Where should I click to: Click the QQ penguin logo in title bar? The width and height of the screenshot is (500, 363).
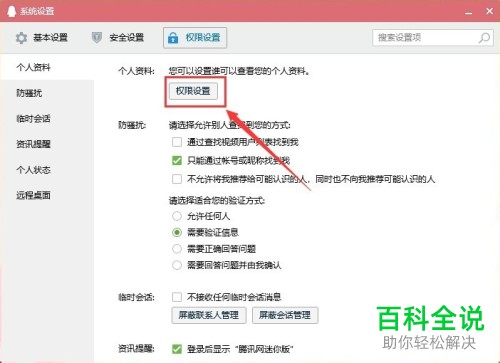(11, 11)
